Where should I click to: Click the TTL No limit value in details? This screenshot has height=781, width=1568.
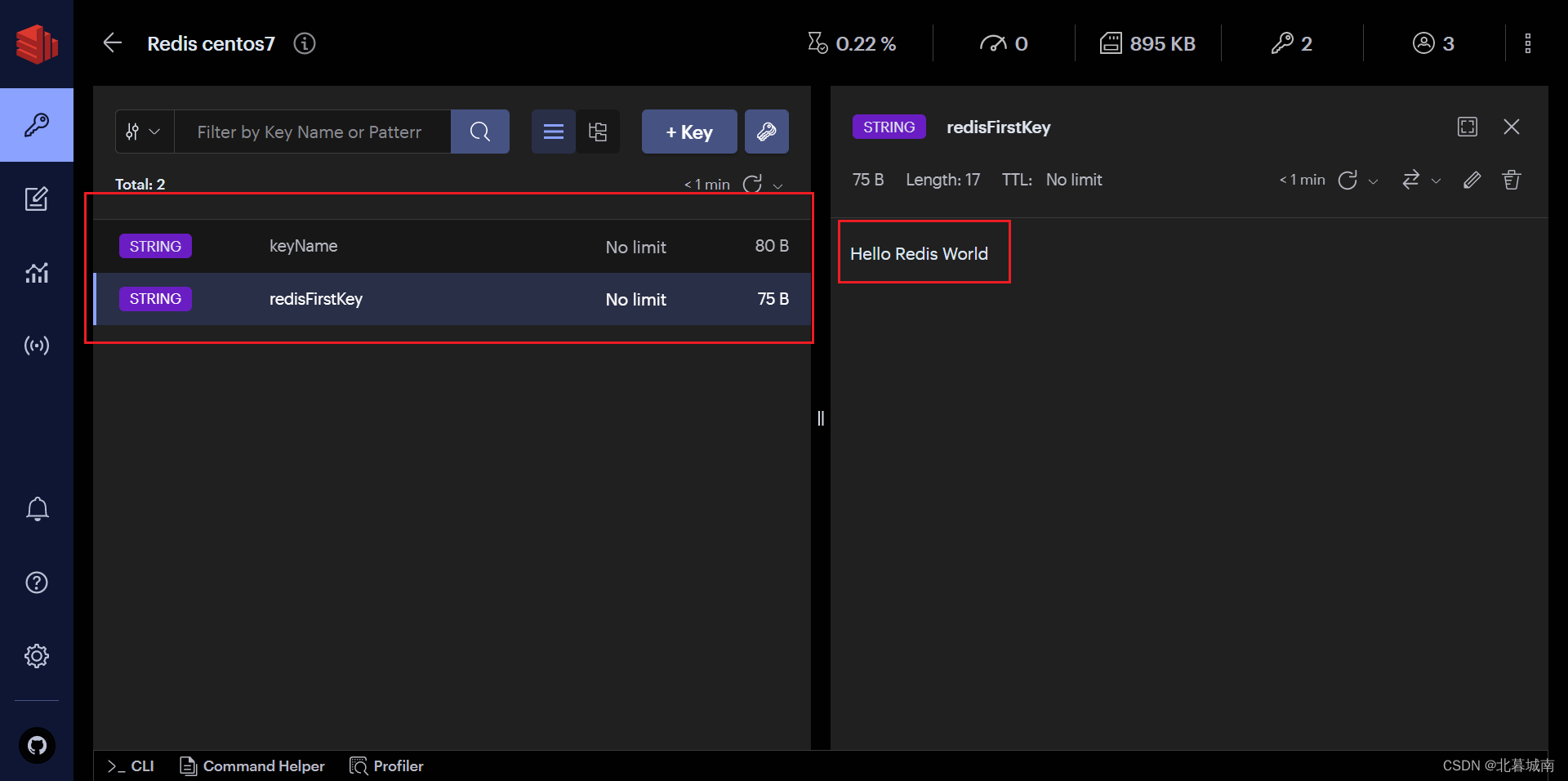click(1074, 180)
